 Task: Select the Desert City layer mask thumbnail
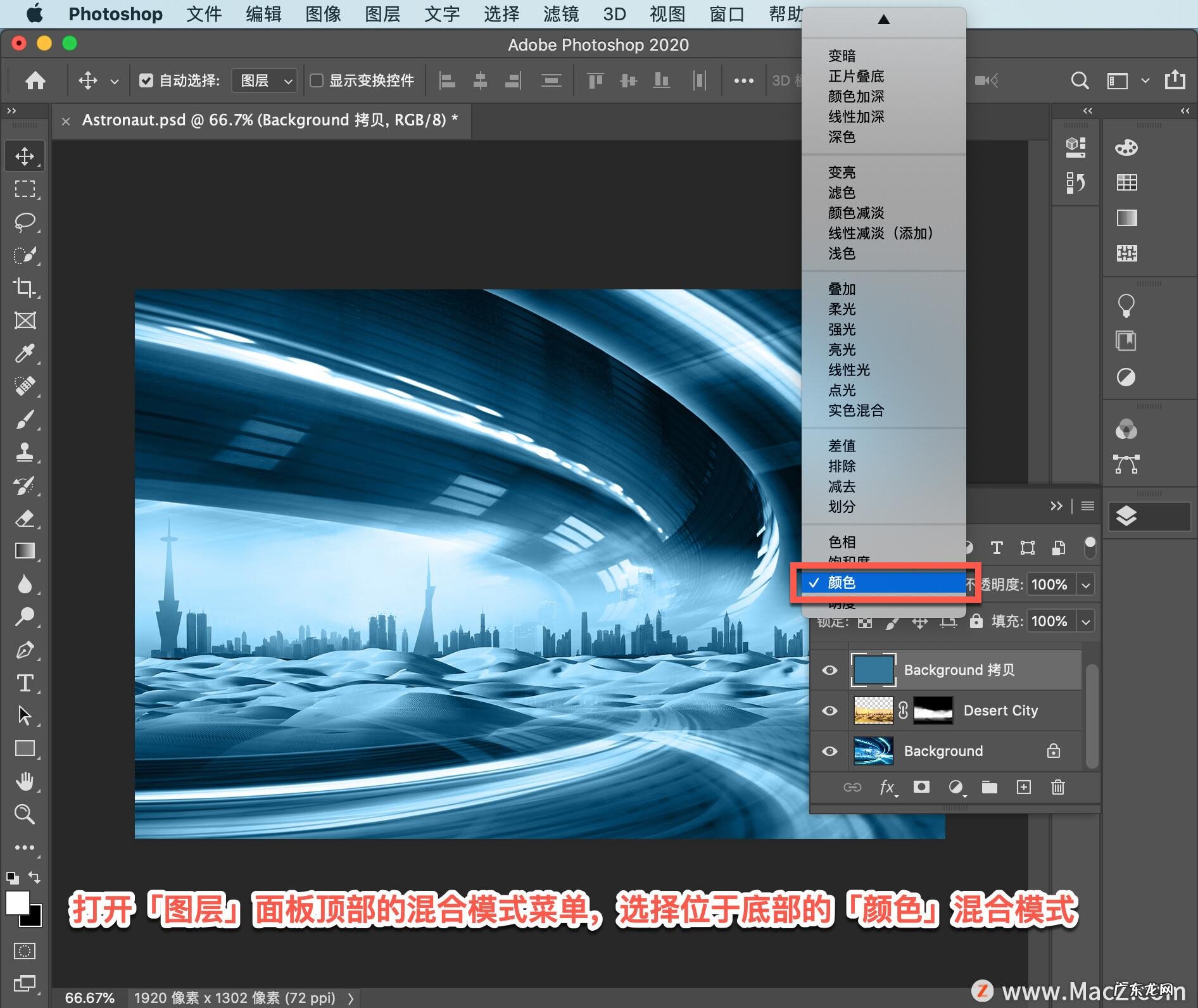pos(933,710)
